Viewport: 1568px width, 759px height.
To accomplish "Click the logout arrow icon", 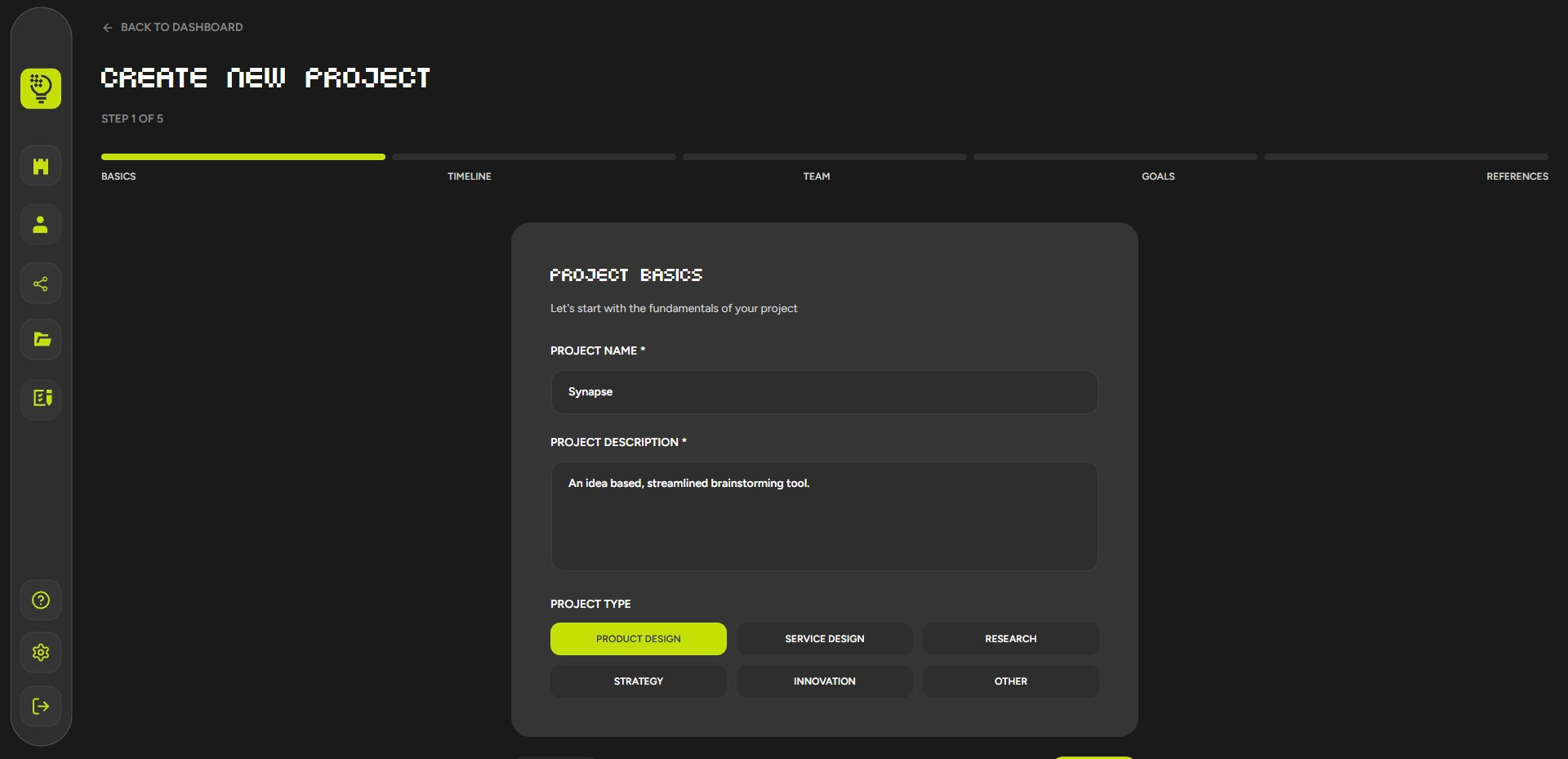I will pyautogui.click(x=41, y=707).
